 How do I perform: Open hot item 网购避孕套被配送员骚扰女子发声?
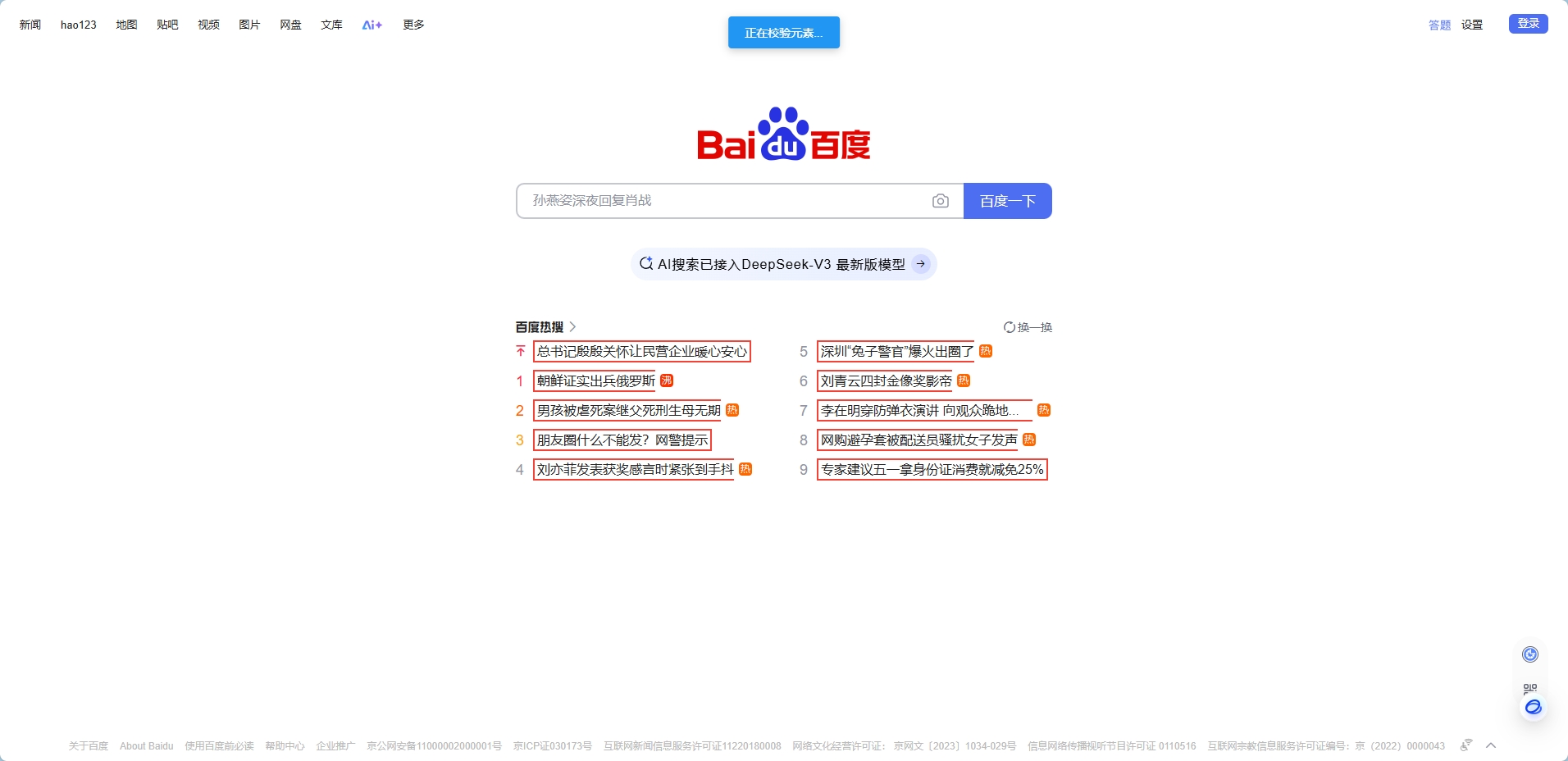(x=919, y=440)
